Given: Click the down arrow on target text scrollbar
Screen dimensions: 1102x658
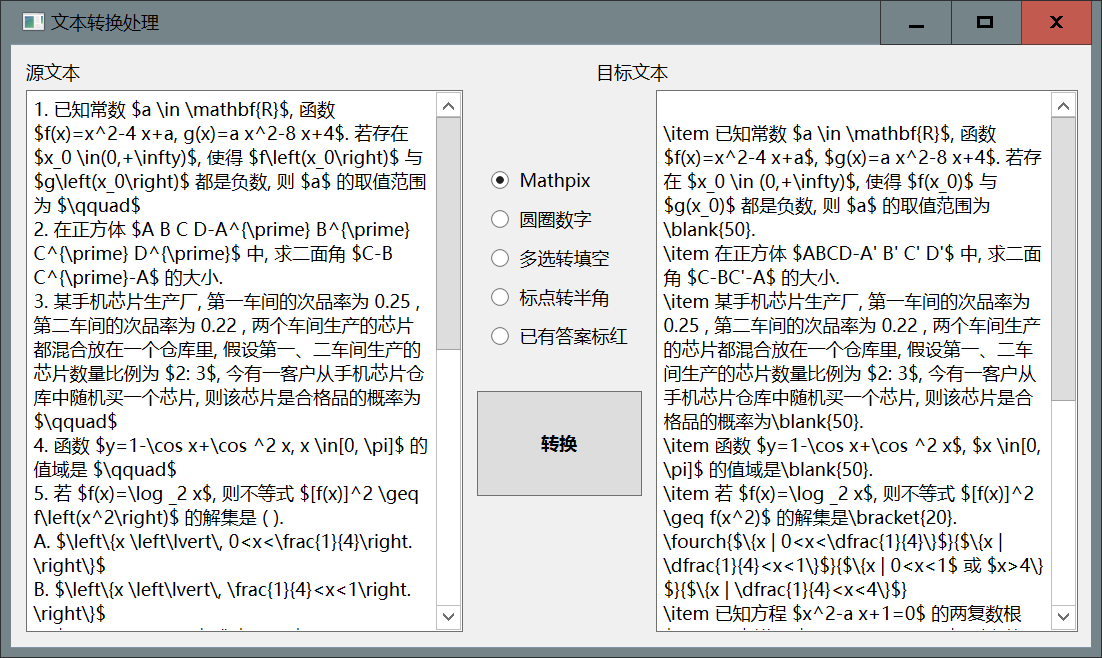Looking at the screenshot, I should tap(1065, 614).
